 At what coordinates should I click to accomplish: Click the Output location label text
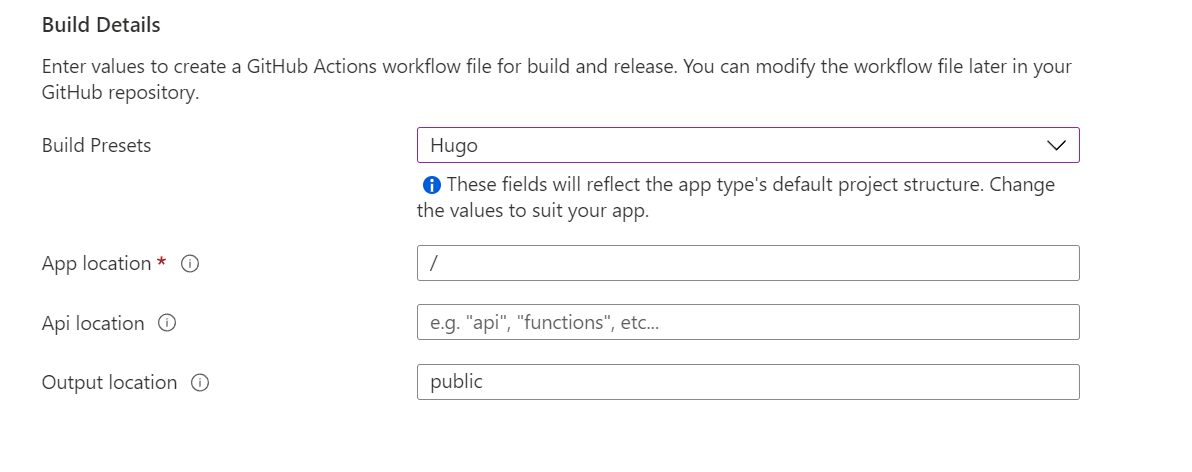[109, 383]
